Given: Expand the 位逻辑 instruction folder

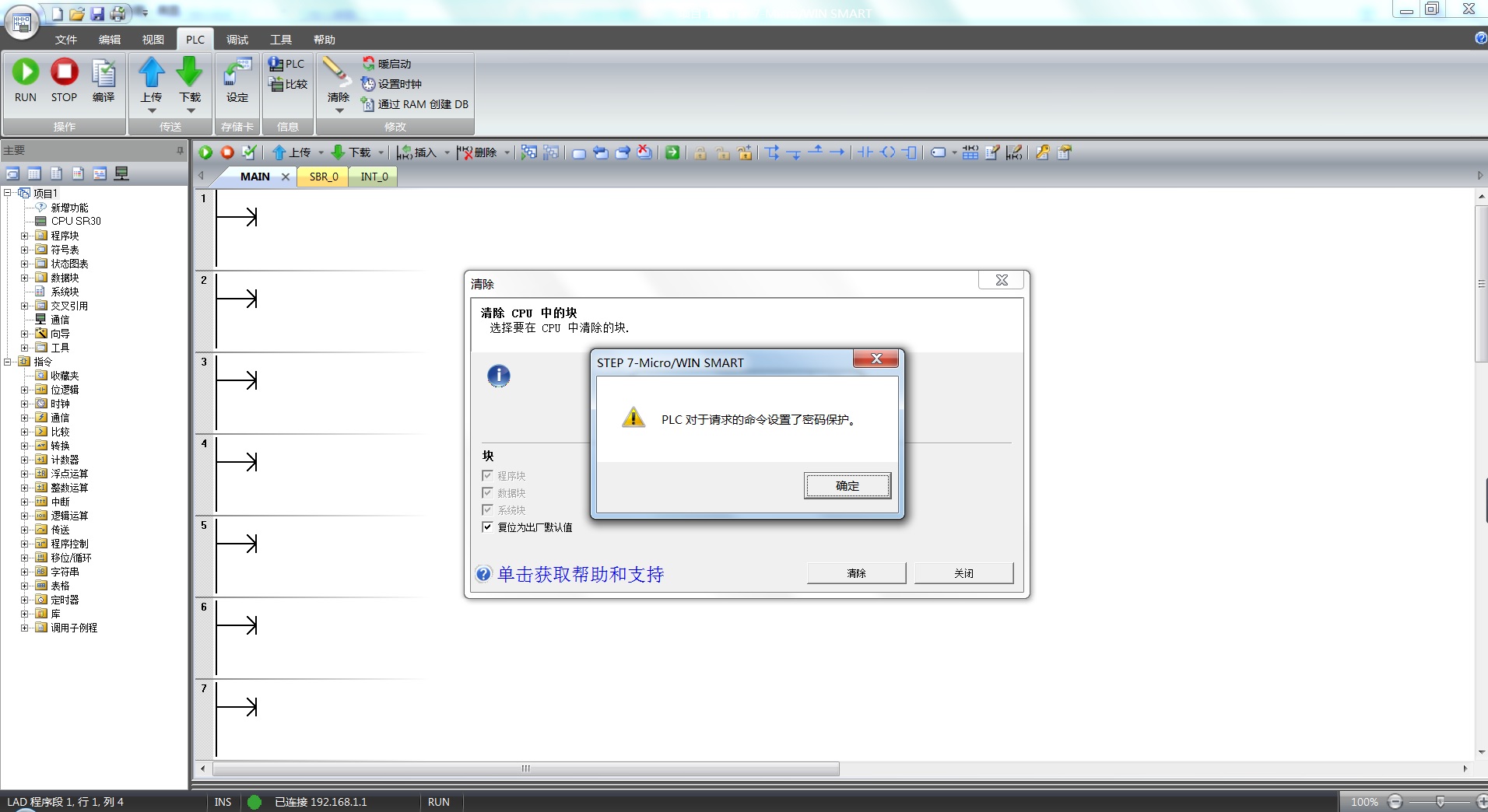Looking at the screenshot, I should [x=24, y=390].
